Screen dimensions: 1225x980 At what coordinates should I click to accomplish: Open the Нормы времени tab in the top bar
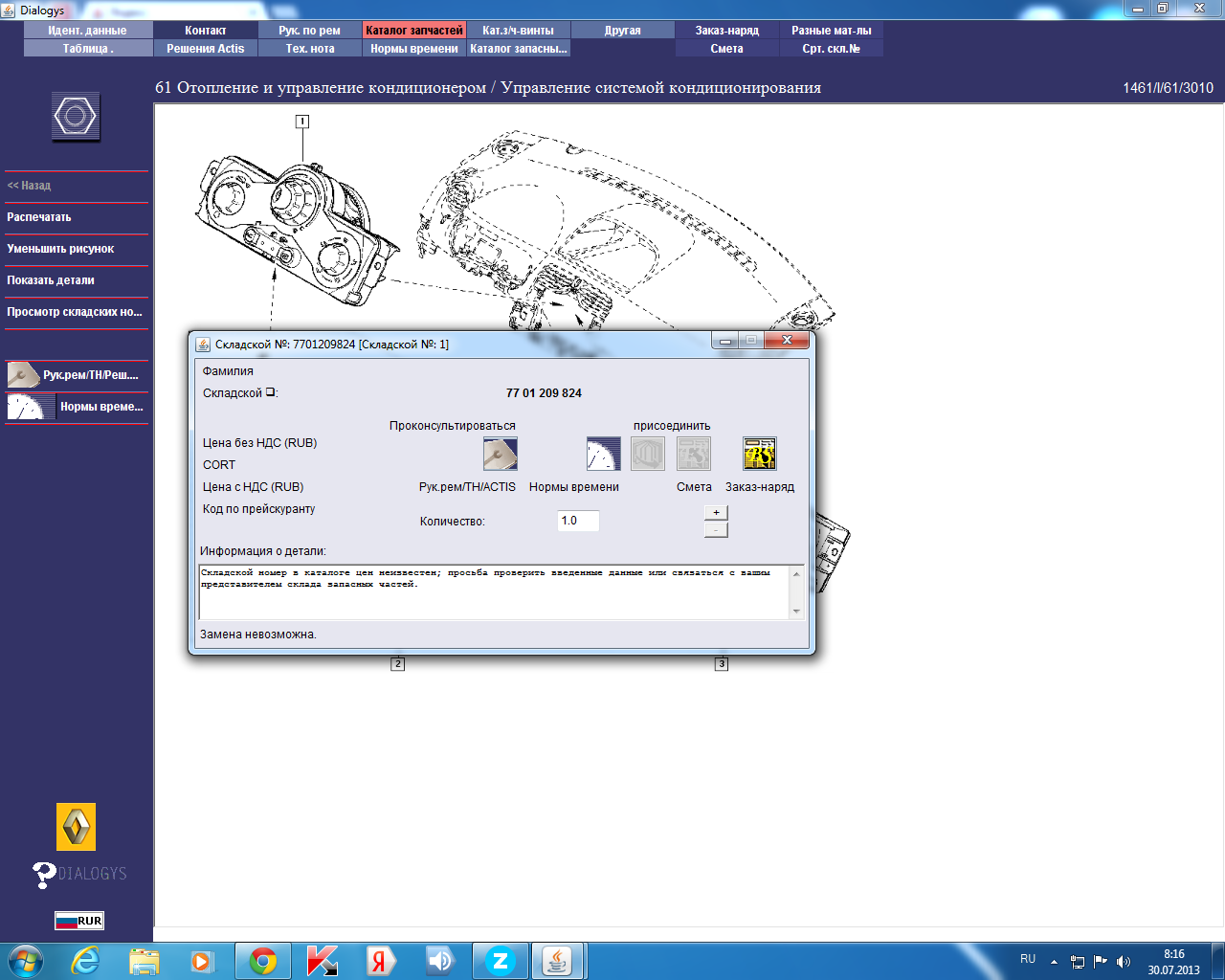pos(414,49)
